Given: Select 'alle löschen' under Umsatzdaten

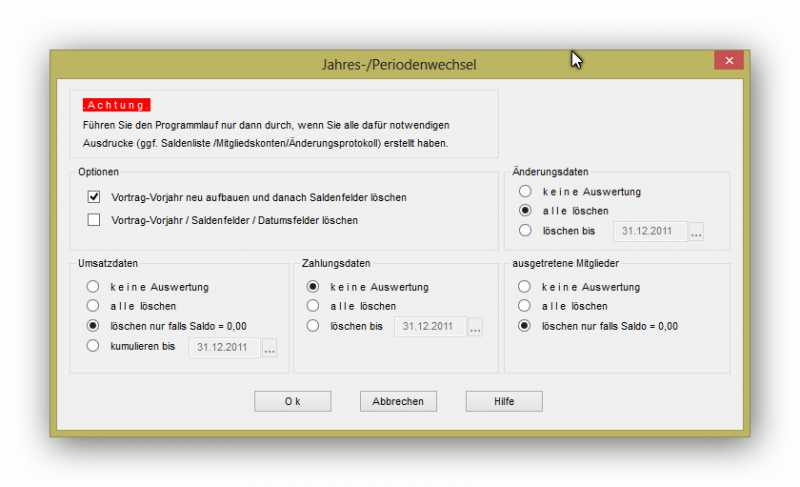Looking at the screenshot, I should click(x=93, y=306).
